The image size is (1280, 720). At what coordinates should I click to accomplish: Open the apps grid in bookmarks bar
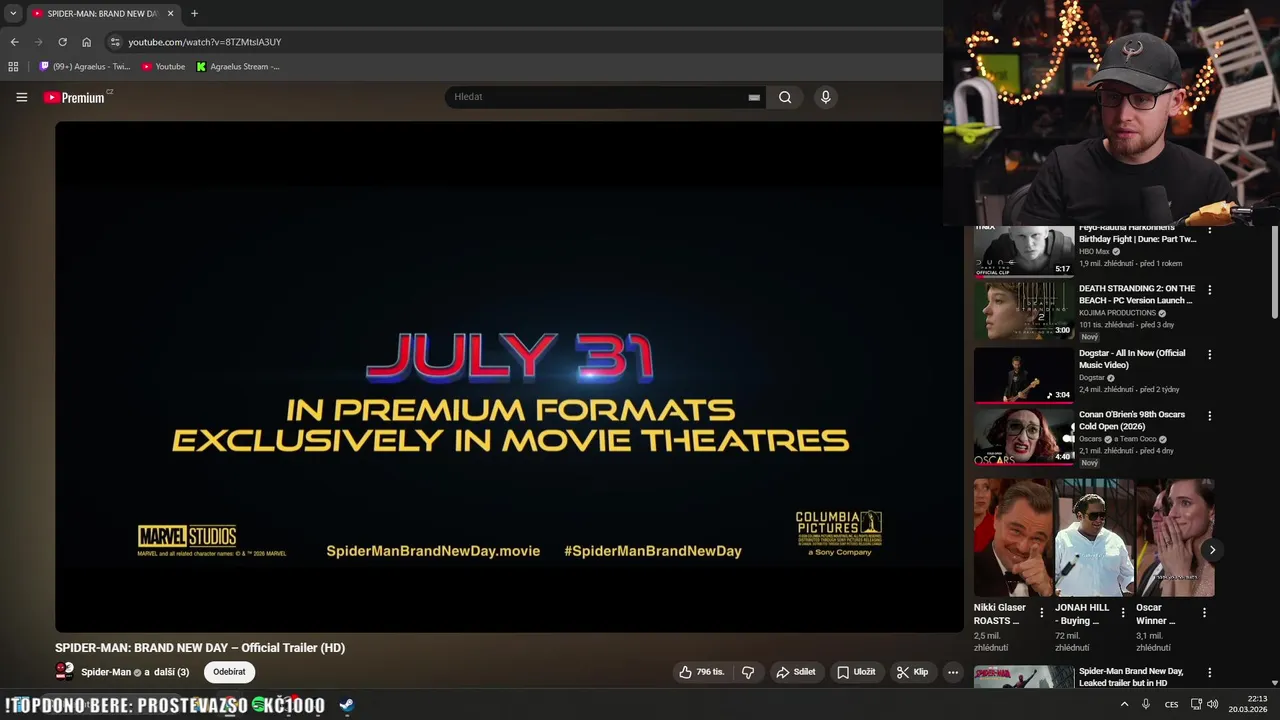pos(13,67)
